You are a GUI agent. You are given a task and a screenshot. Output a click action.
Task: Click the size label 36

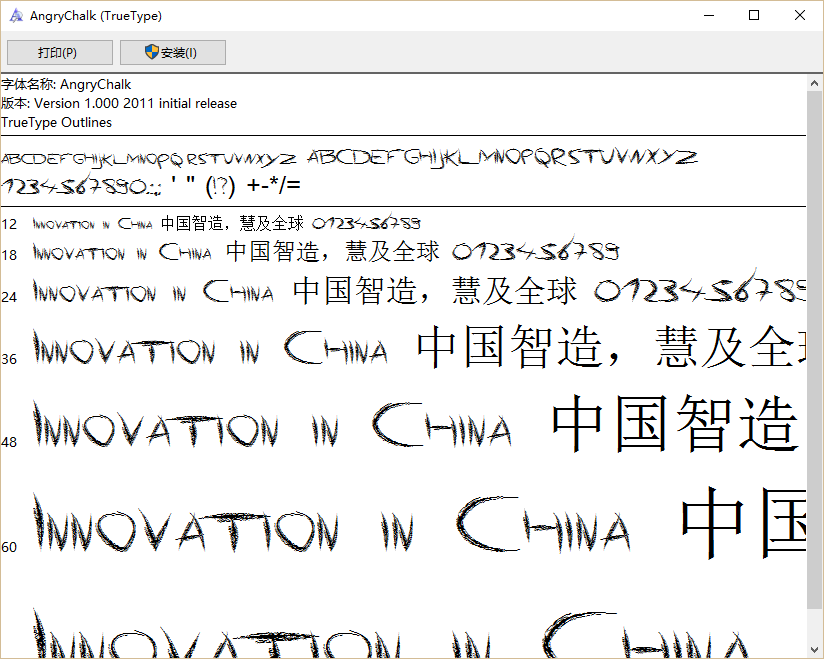click(x=9, y=359)
